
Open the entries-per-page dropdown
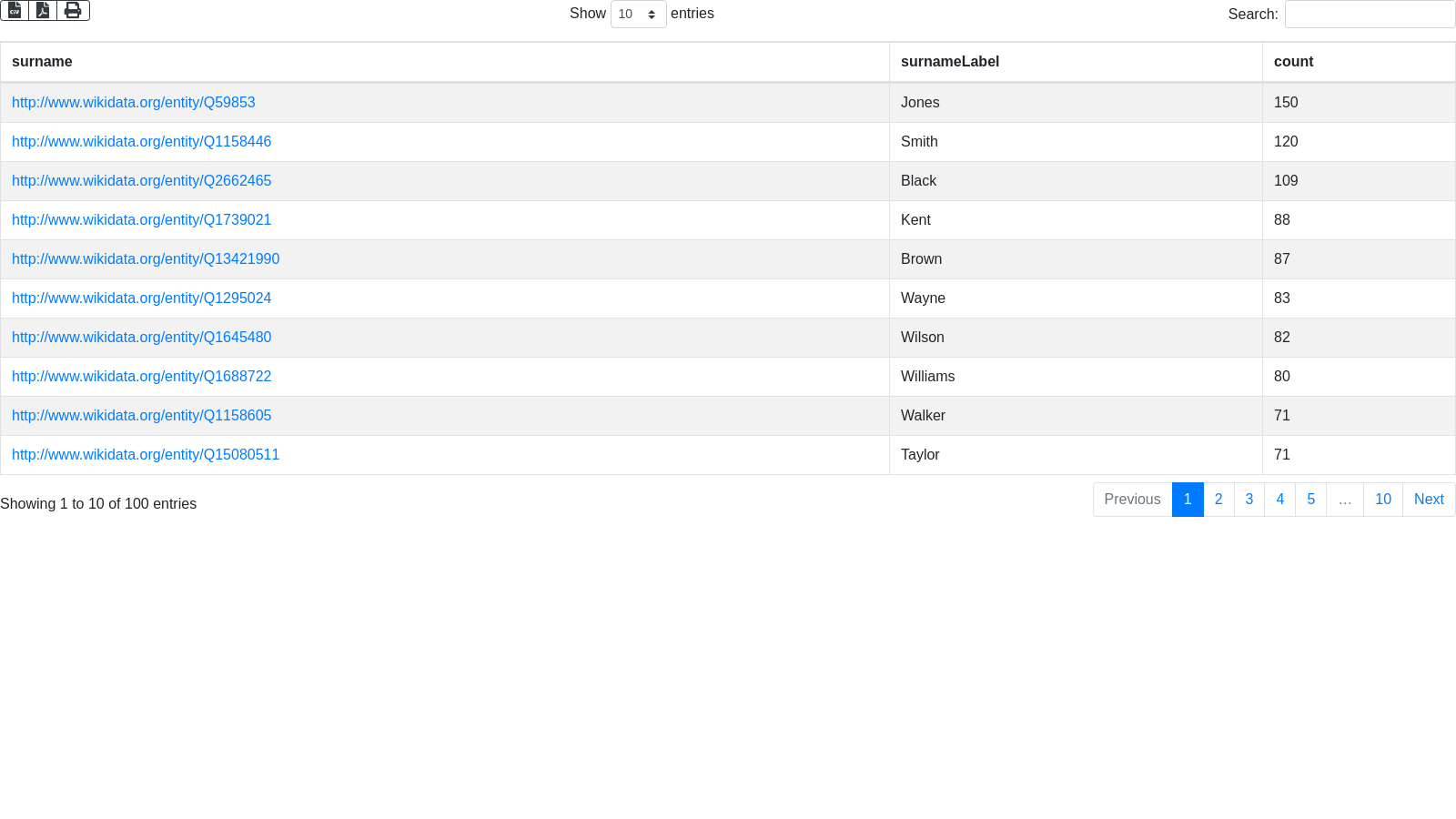coord(638,15)
